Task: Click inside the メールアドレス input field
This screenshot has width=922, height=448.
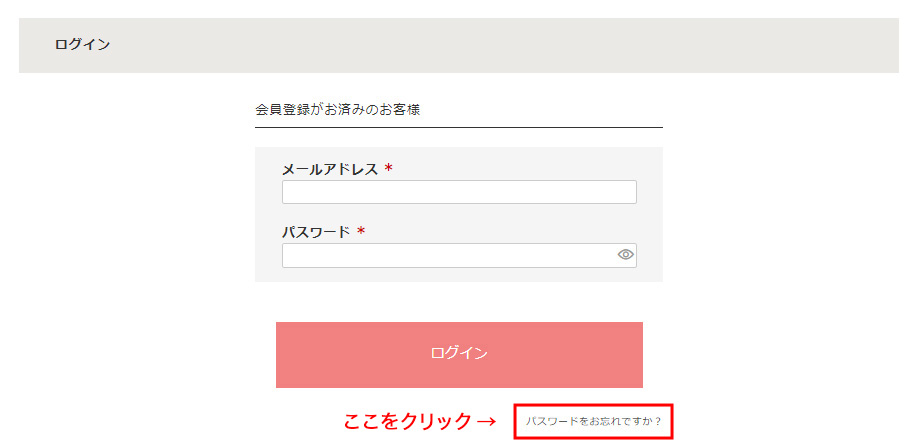Action: point(459,192)
